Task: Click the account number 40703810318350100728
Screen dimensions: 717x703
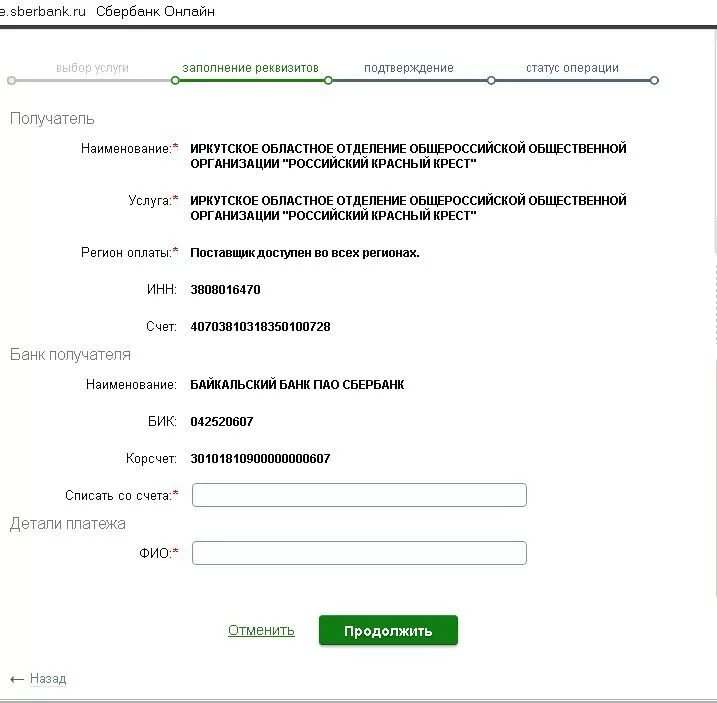Action: click(x=260, y=327)
